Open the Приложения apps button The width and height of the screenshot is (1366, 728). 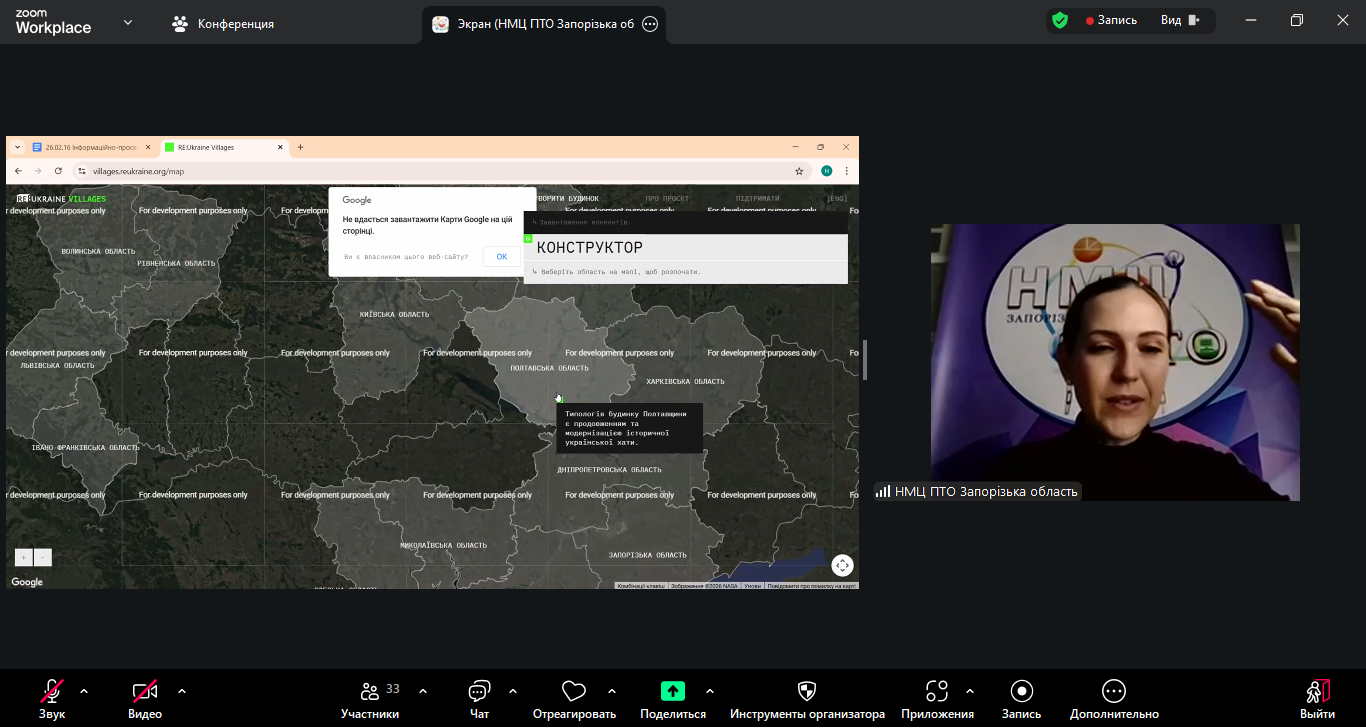point(937,699)
